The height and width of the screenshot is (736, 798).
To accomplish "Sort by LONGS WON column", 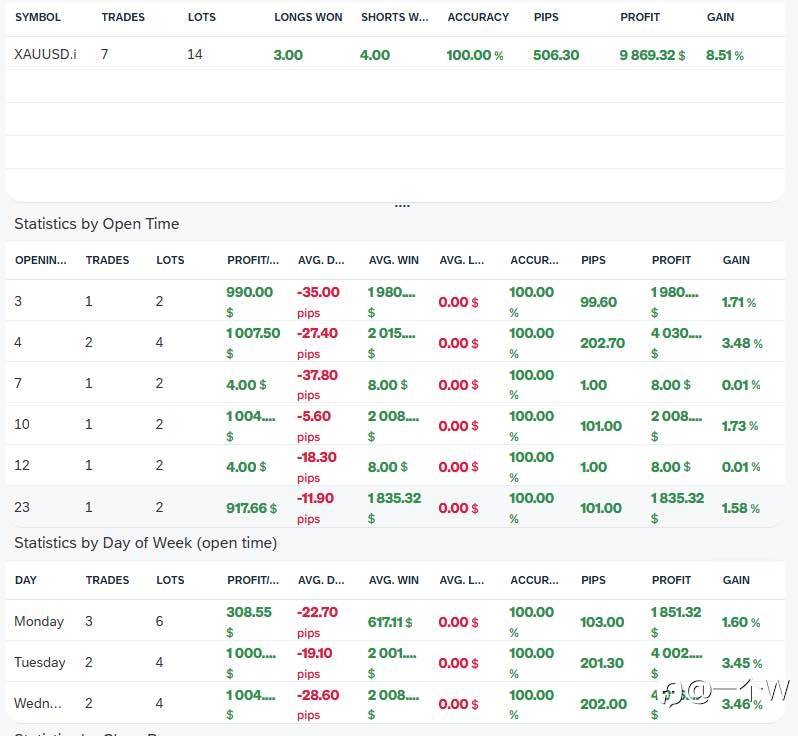I will (308, 17).
